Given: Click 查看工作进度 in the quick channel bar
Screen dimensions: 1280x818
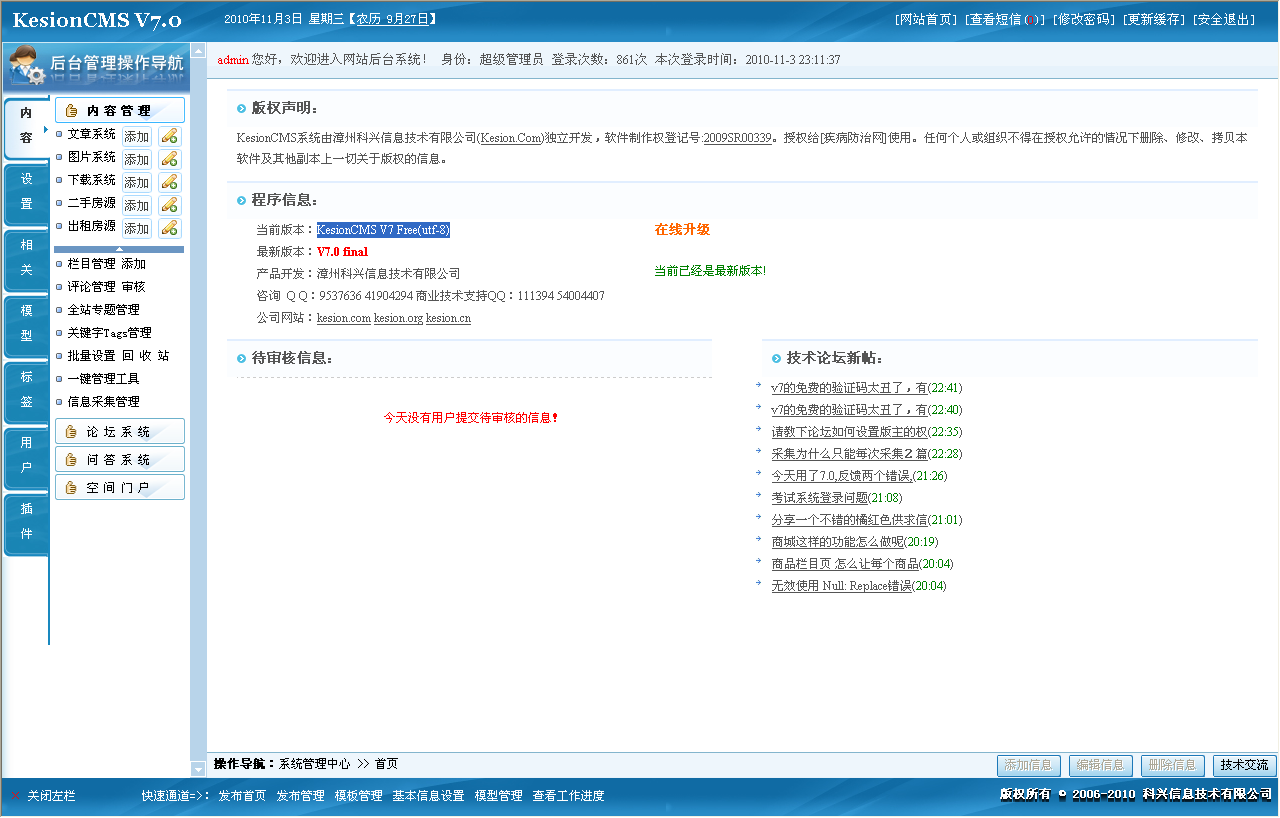Looking at the screenshot, I should (x=568, y=796).
